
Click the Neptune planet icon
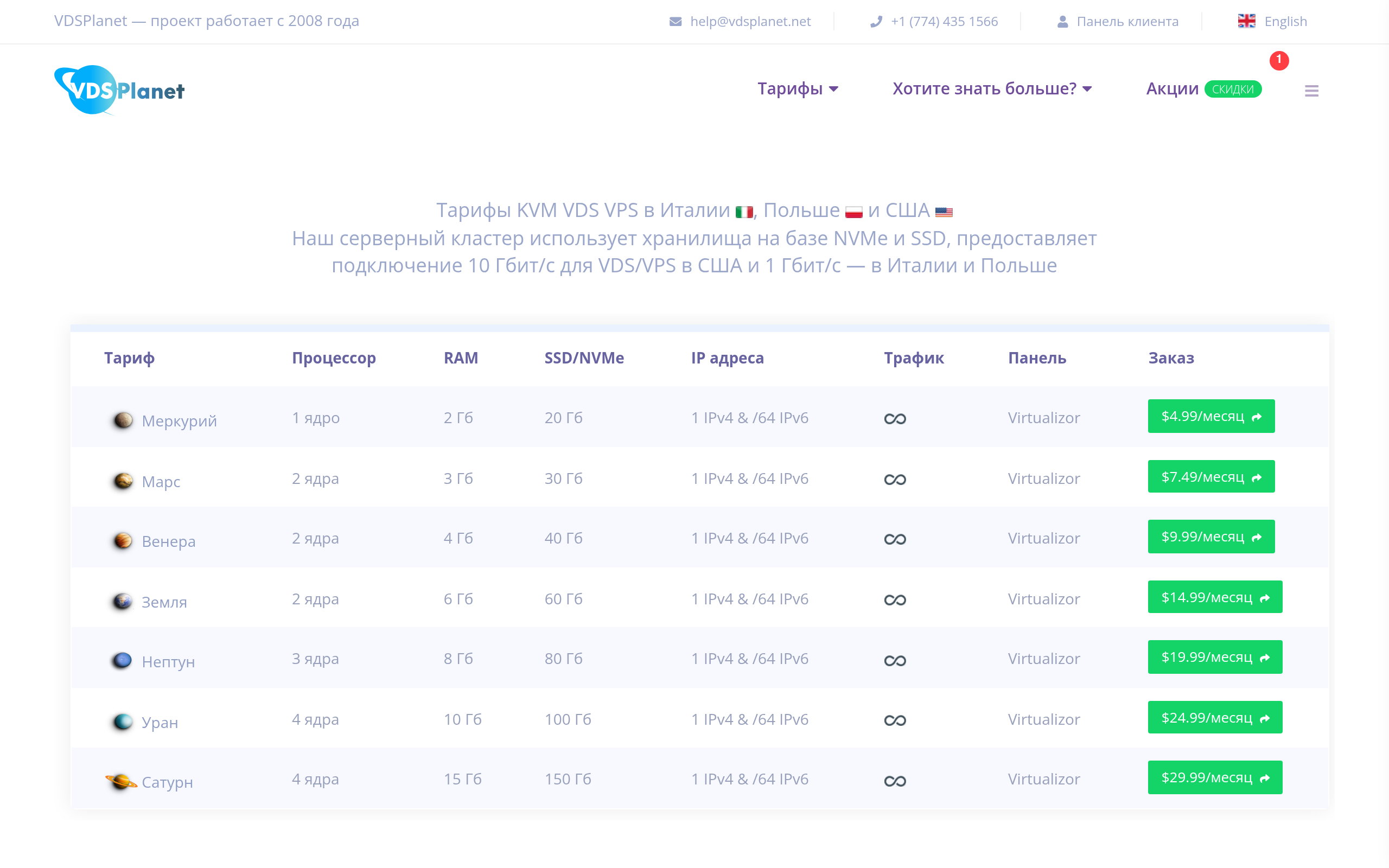point(122,660)
